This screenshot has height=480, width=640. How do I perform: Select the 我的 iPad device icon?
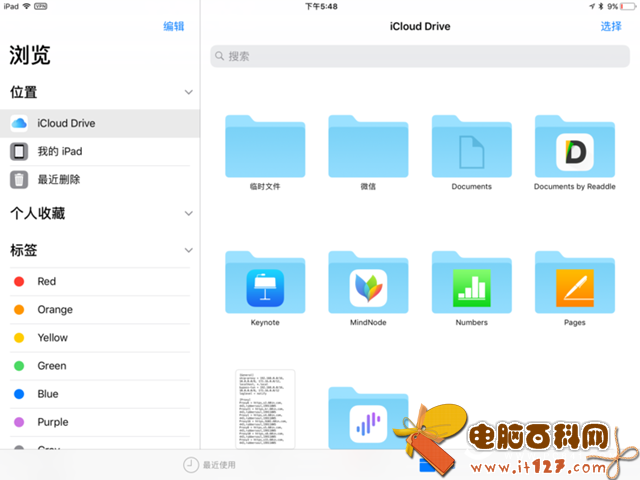(19, 151)
